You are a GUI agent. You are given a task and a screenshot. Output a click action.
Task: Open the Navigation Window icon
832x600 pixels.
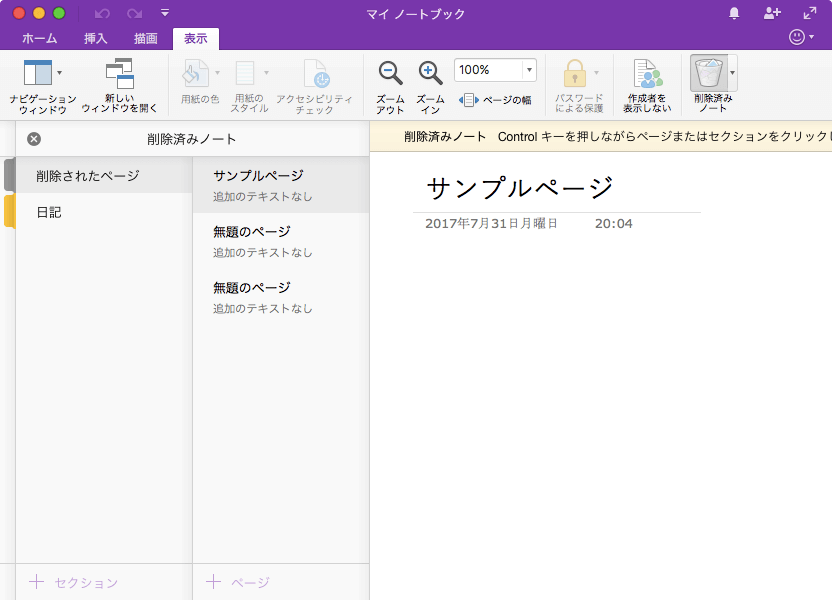pyautogui.click(x=37, y=73)
